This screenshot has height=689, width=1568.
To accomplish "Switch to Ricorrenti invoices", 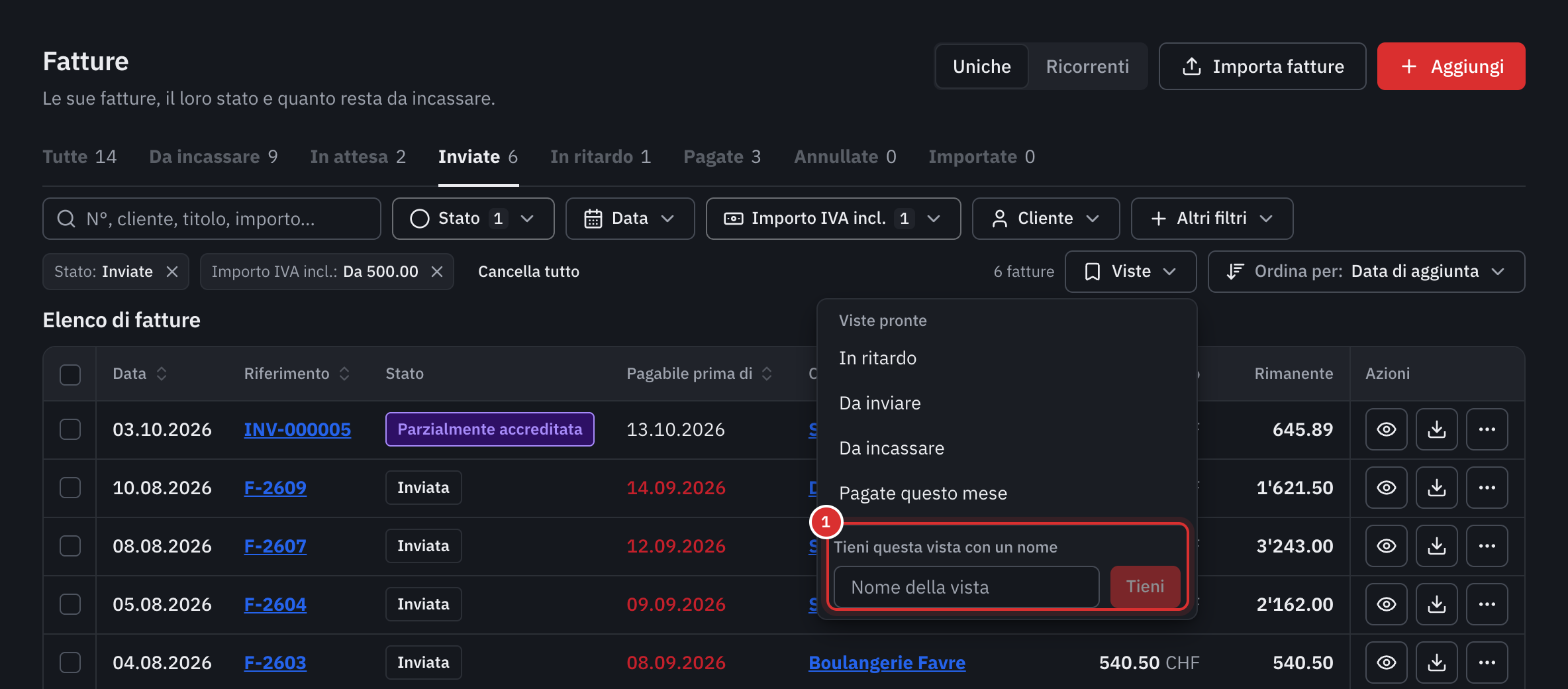I will (1087, 66).
